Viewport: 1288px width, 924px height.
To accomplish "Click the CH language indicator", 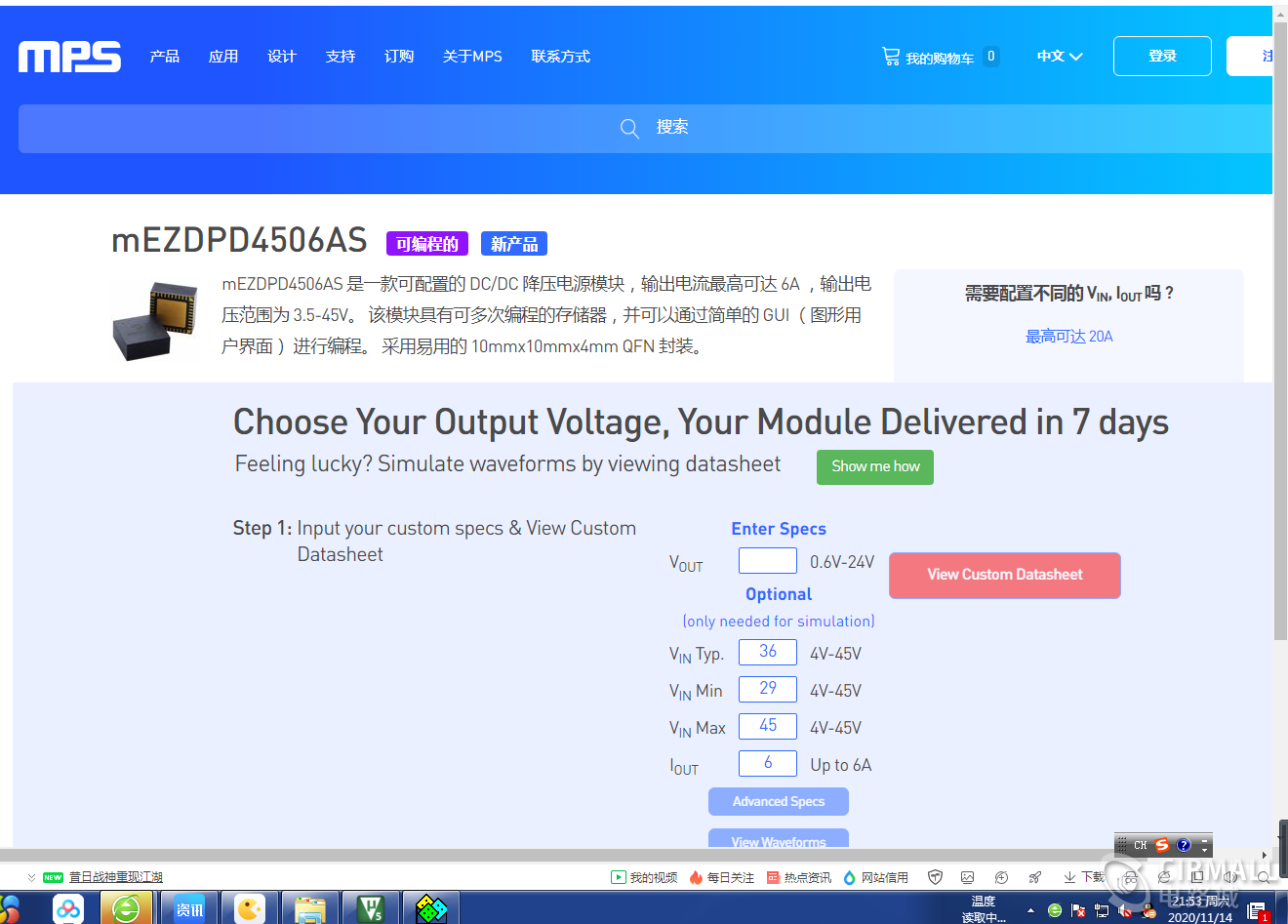I will 1140,845.
